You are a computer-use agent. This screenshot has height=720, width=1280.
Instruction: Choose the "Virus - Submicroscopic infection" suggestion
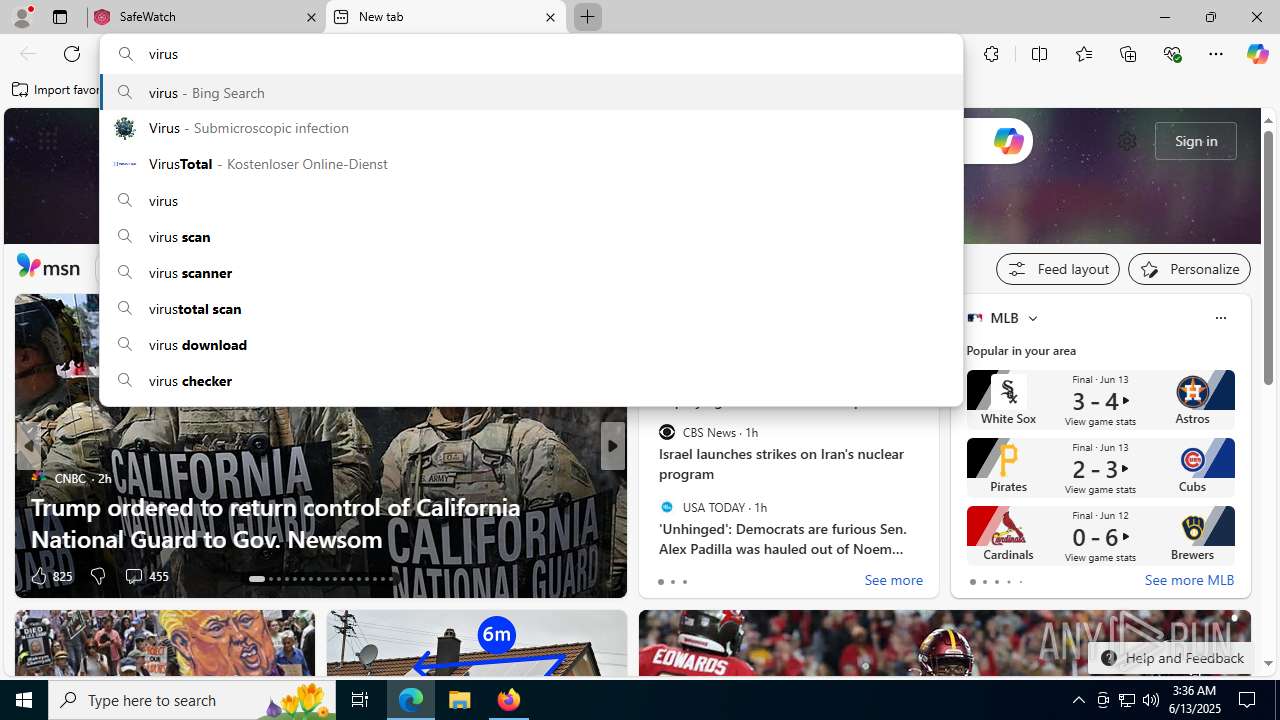click(x=531, y=128)
